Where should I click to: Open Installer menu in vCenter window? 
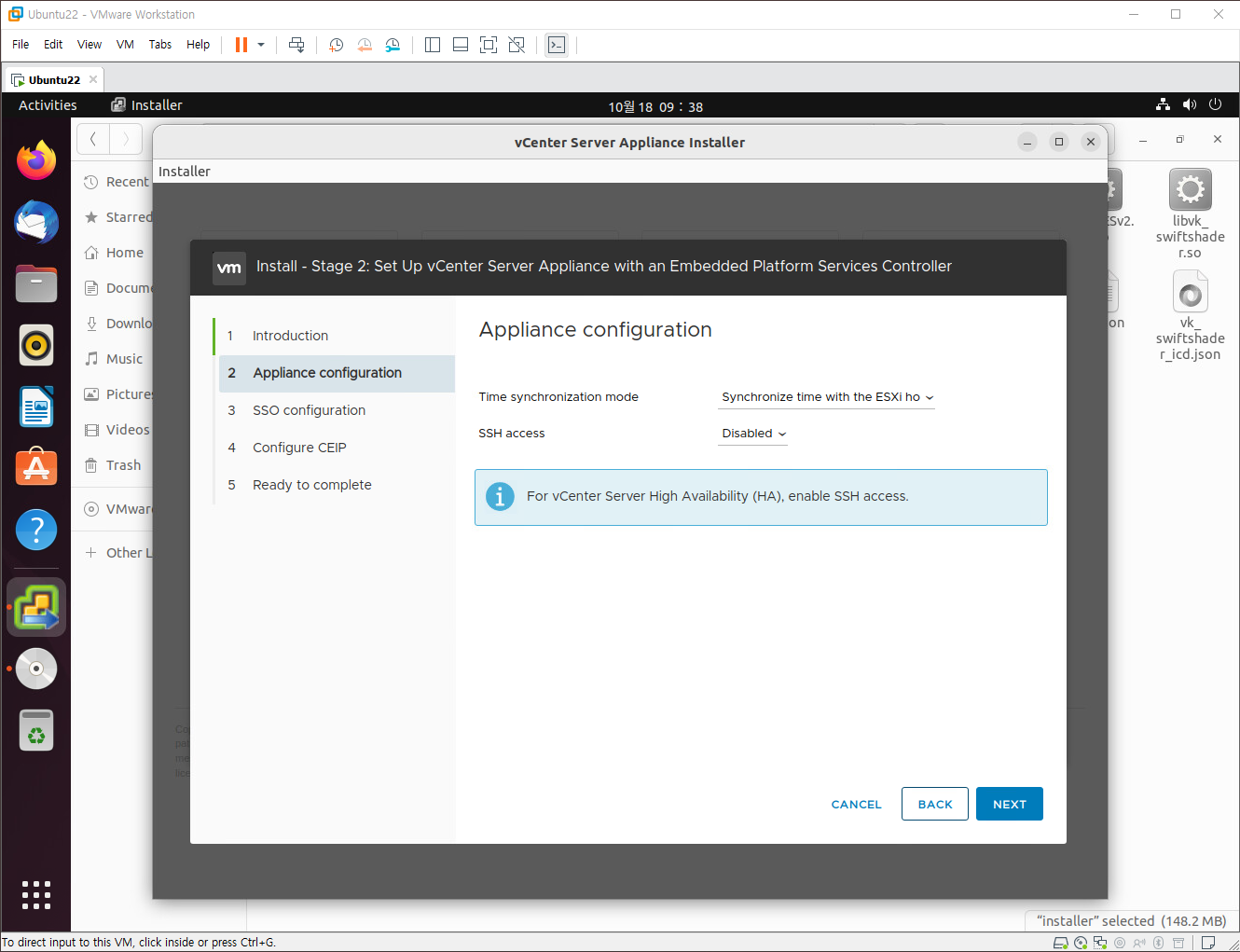(x=185, y=172)
